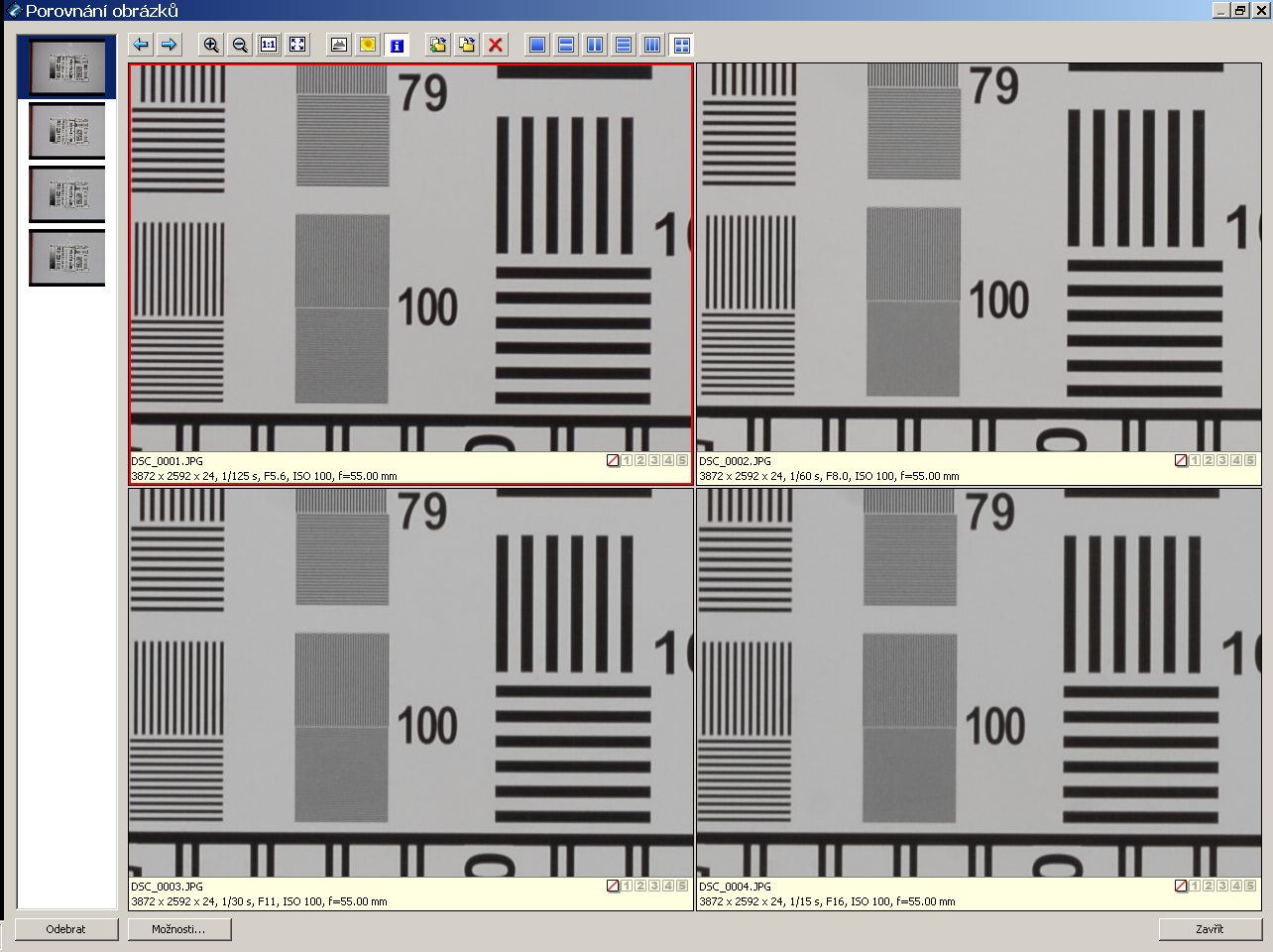Click the fit-to-window zoom icon
This screenshot has width=1273, height=952.
(x=297, y=45)
